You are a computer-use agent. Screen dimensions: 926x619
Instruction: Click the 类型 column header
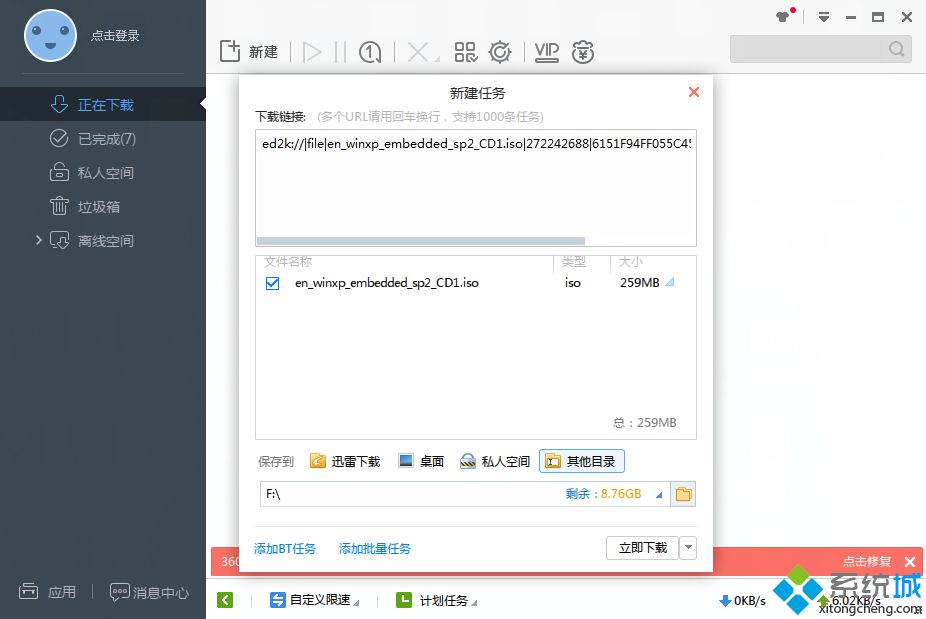(573, 262)
